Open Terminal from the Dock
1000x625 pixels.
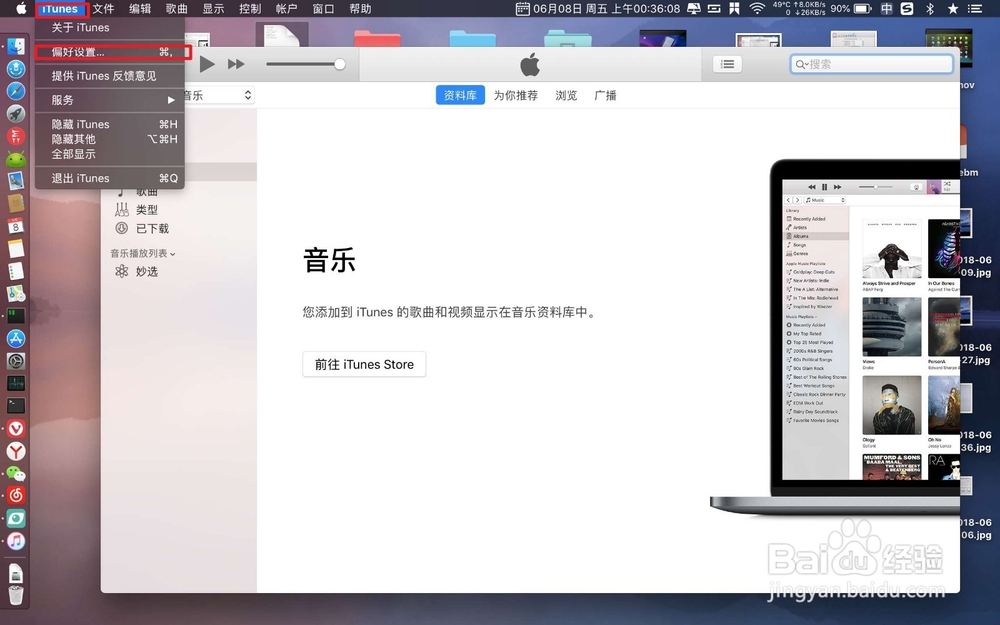pyautogui.click(x=16, y=406)
